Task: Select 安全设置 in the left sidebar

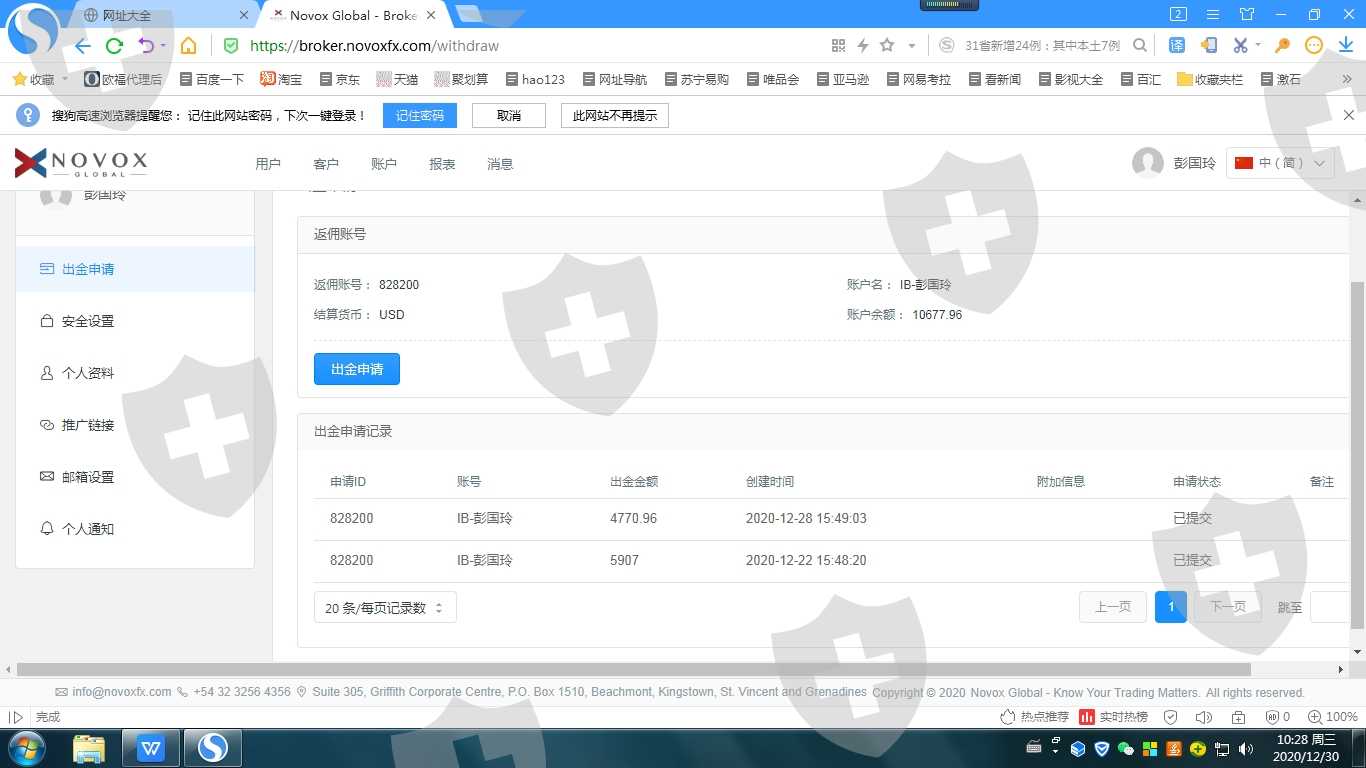Action: [88, 321]
